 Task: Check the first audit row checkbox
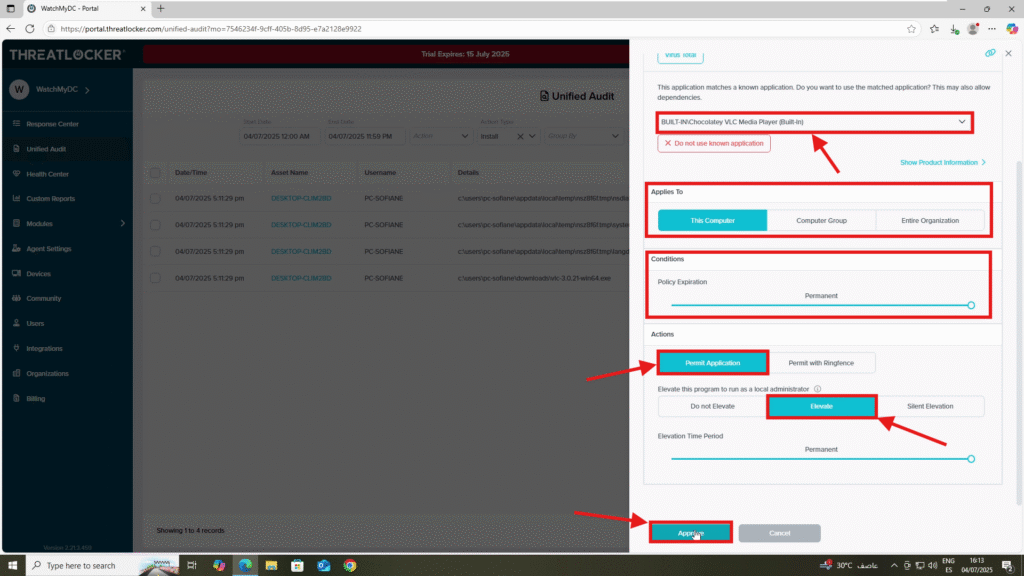click(155, 199)
